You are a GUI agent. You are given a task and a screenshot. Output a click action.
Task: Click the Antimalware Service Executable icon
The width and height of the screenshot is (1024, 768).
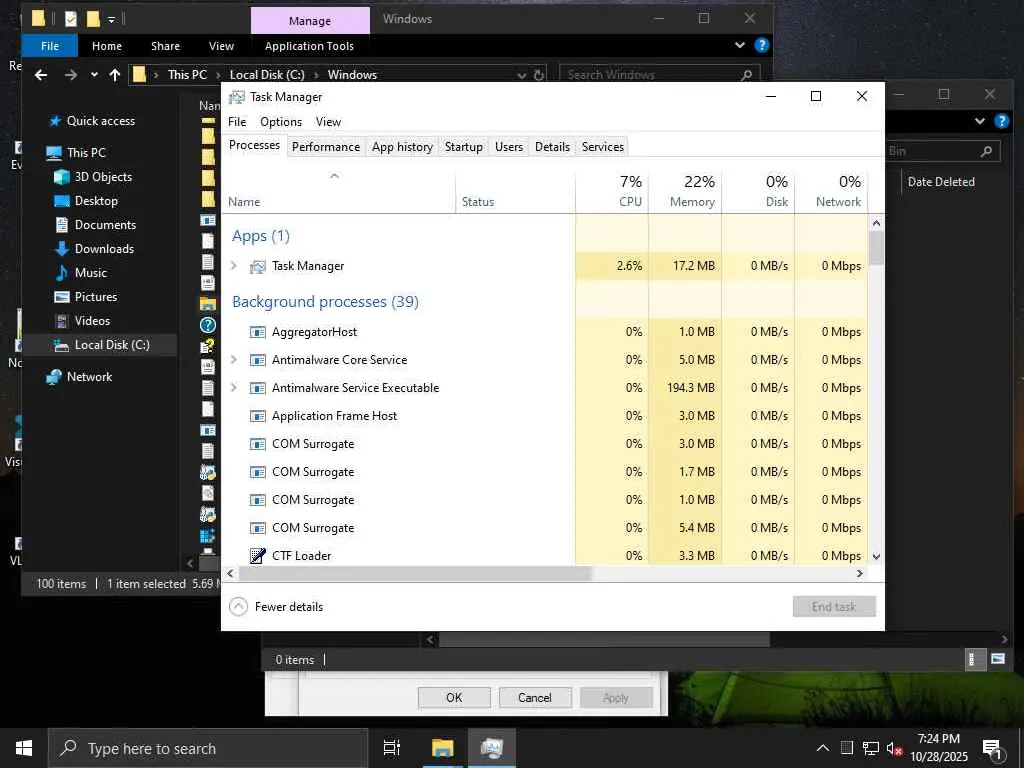(x=258, y=389)
